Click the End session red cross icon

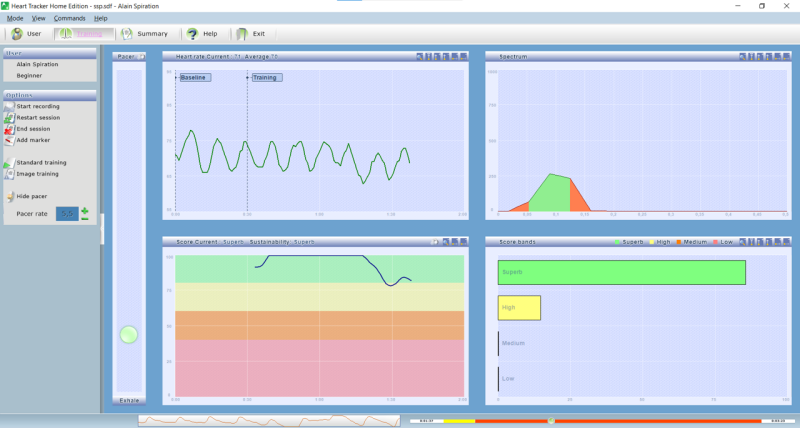(x=9, y=129)
